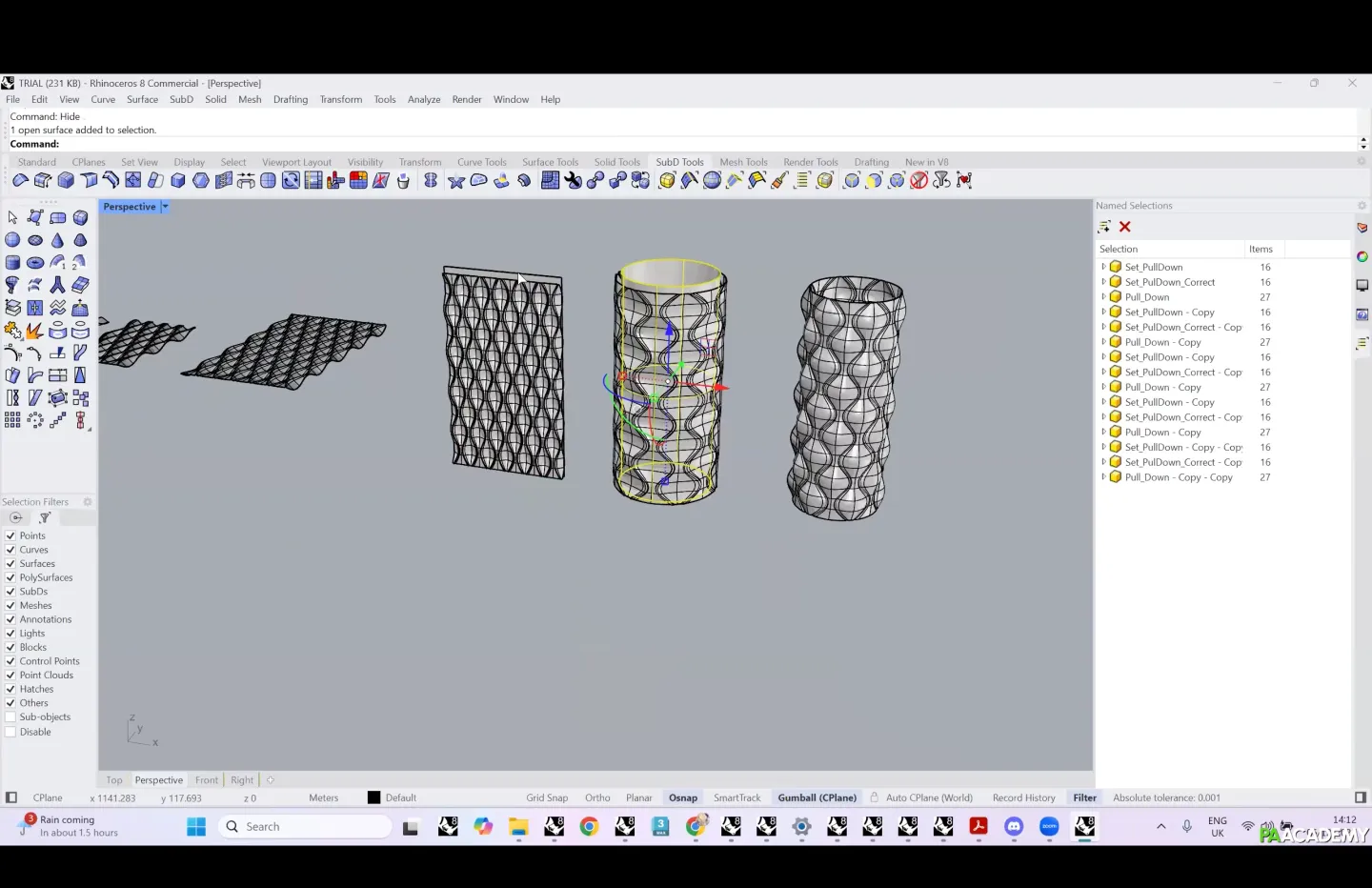Click the SubD sphere icon in left sidebar
This screenshot has height=888, width=1372.
12,240
